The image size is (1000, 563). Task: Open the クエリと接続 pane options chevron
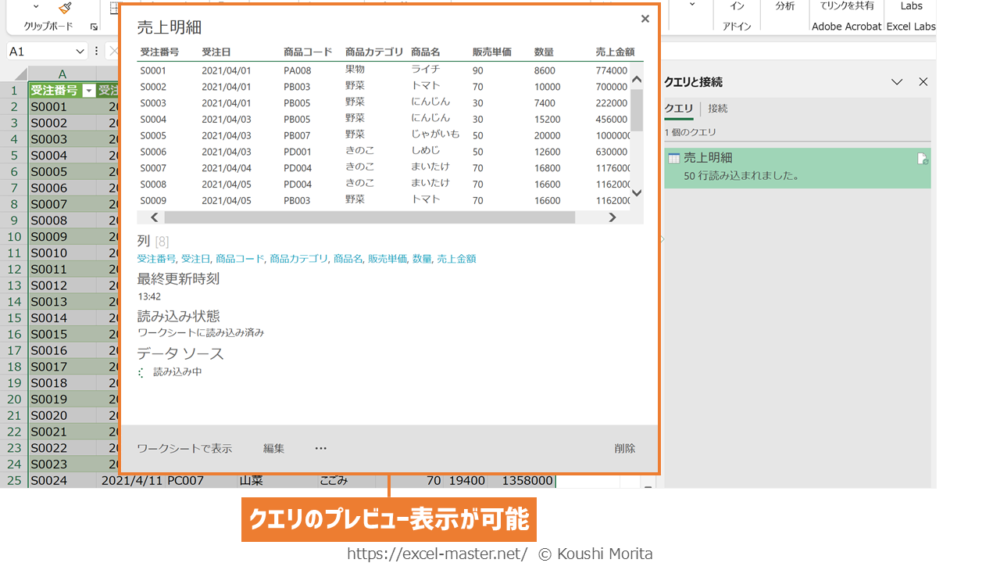[897, 82]
